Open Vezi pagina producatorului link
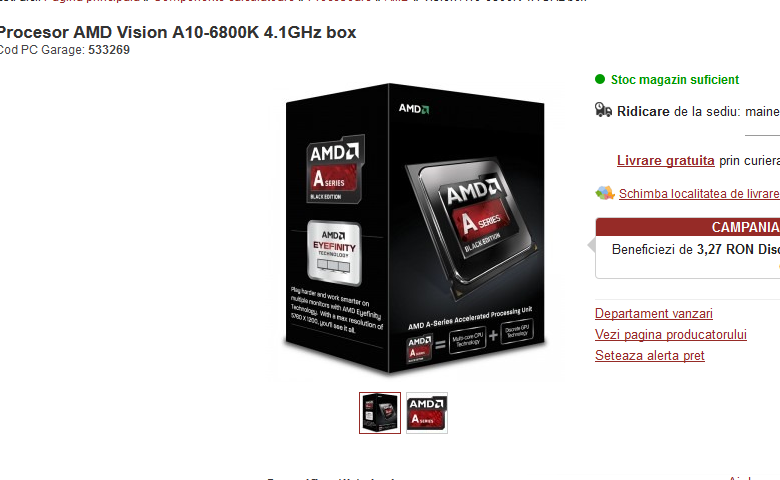The width and height of the screenshot is (780, 480). (671, 334)
